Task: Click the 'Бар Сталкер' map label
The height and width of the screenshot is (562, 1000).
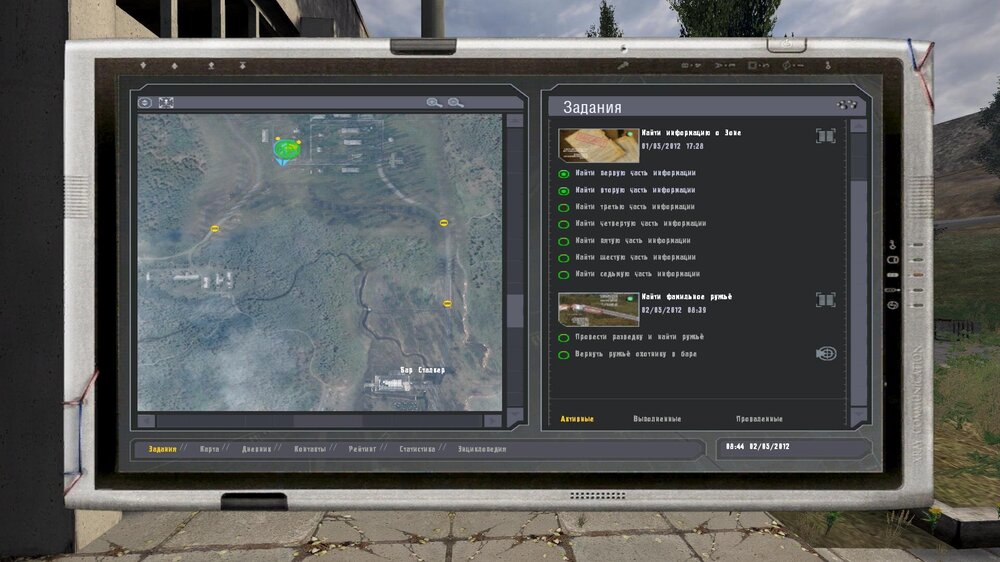Action: click(x=422, y=370)
